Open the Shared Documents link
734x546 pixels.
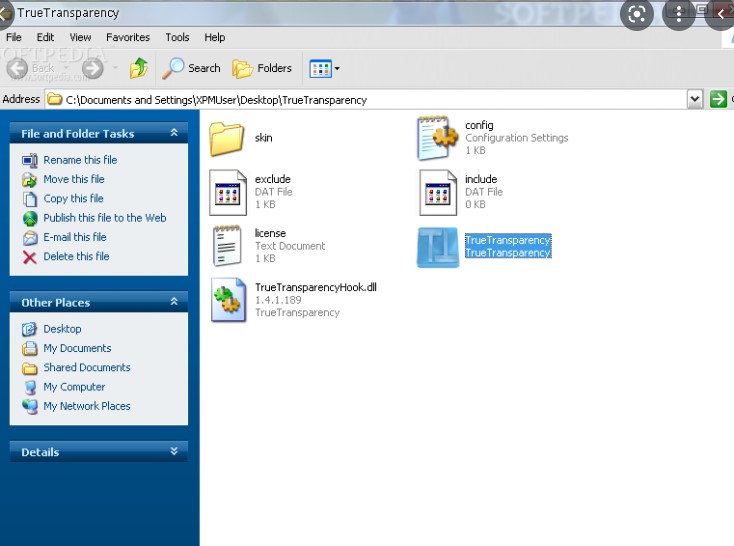coord(87,368)
